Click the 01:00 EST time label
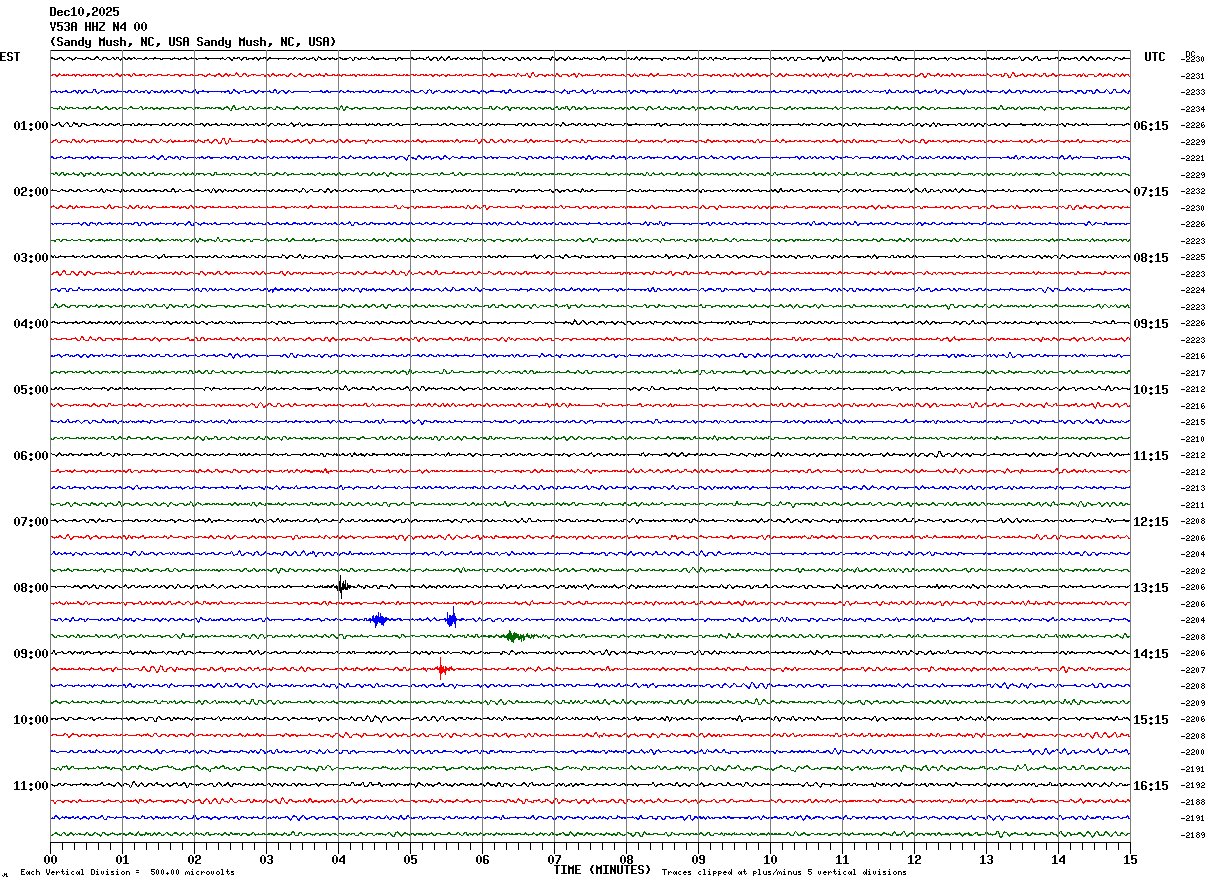This screenshot has height=886, width=1210. [31, 126]
